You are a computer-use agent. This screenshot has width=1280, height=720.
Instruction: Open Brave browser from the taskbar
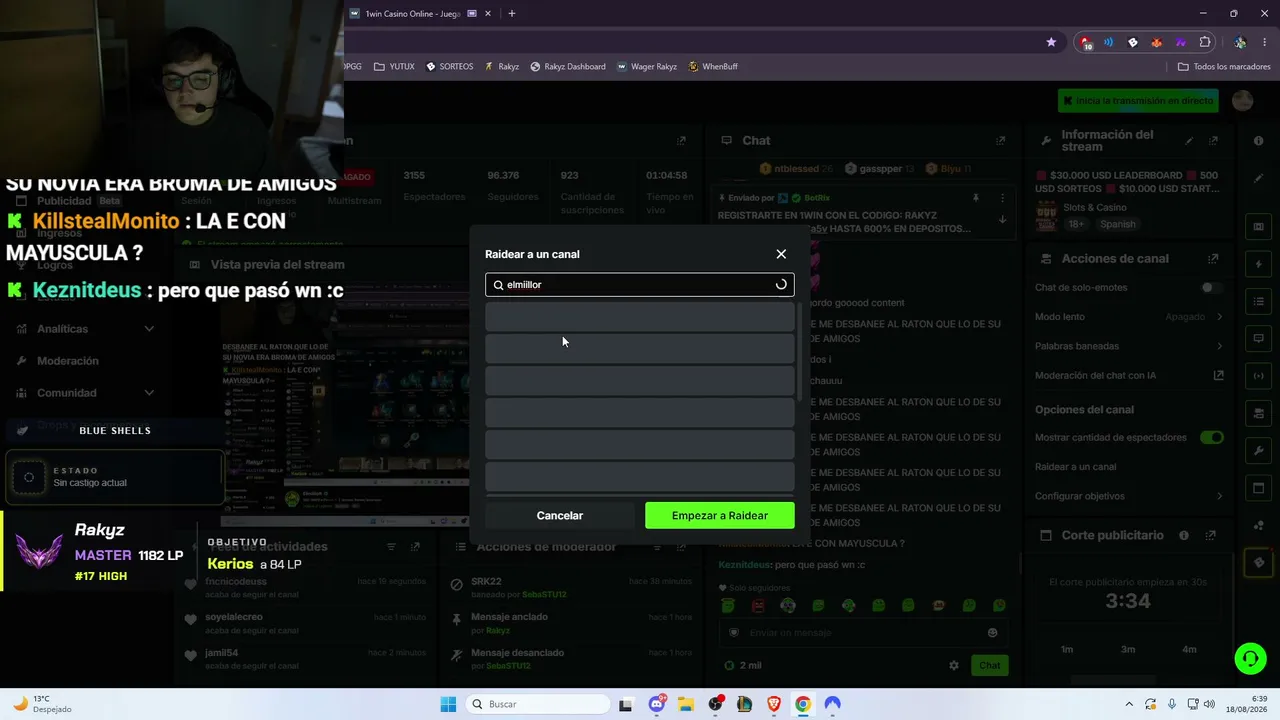tap(774, 704)
